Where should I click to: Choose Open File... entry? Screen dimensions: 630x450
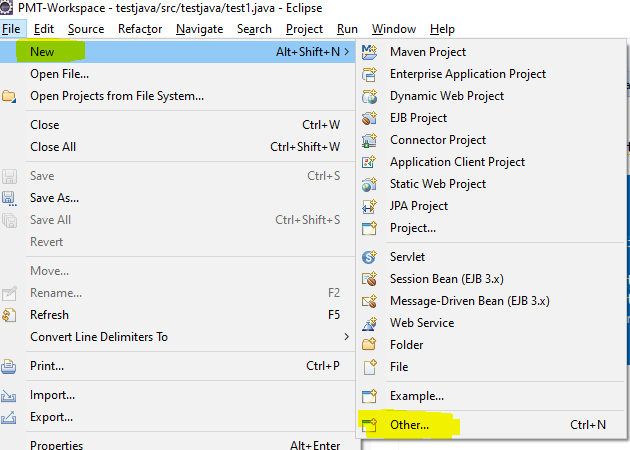click(178, 74)
